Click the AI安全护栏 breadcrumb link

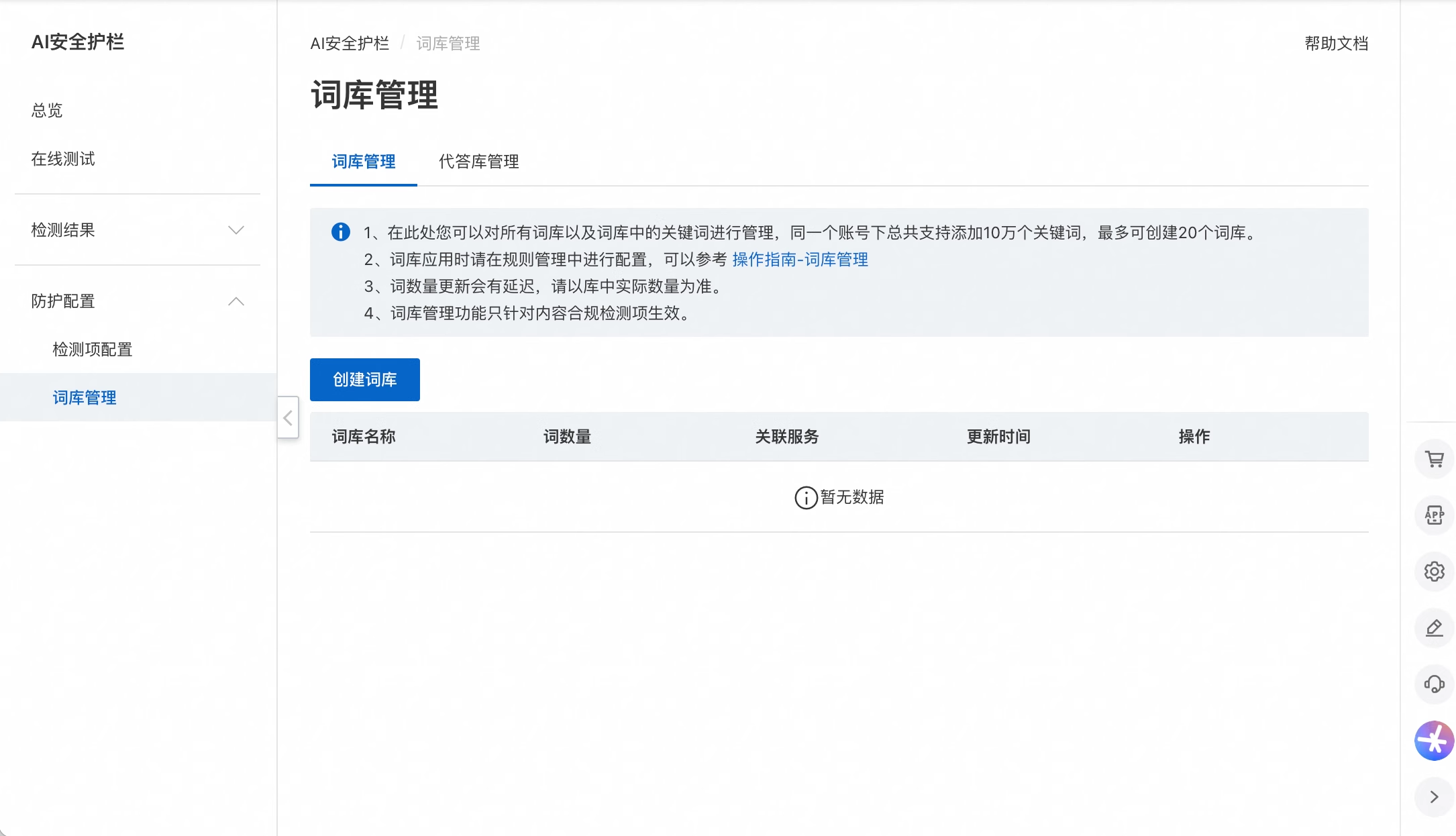[x=349, y=43]
